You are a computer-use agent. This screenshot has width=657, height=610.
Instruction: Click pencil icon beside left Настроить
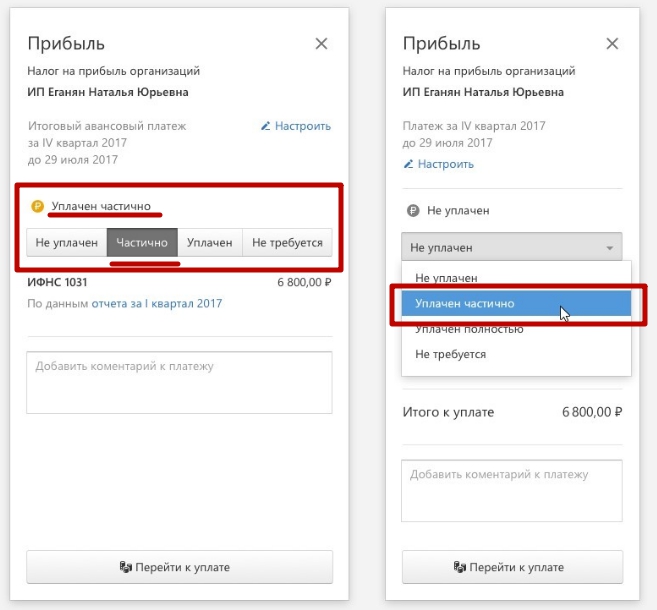tap(265, 127)
